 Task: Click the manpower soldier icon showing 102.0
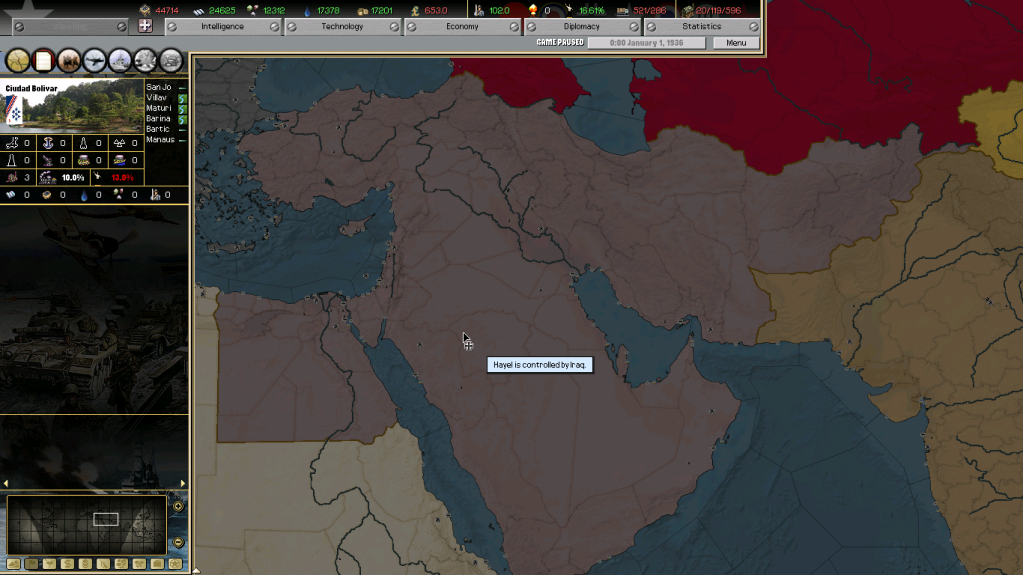pyautogui.click(x=478, y=10)
